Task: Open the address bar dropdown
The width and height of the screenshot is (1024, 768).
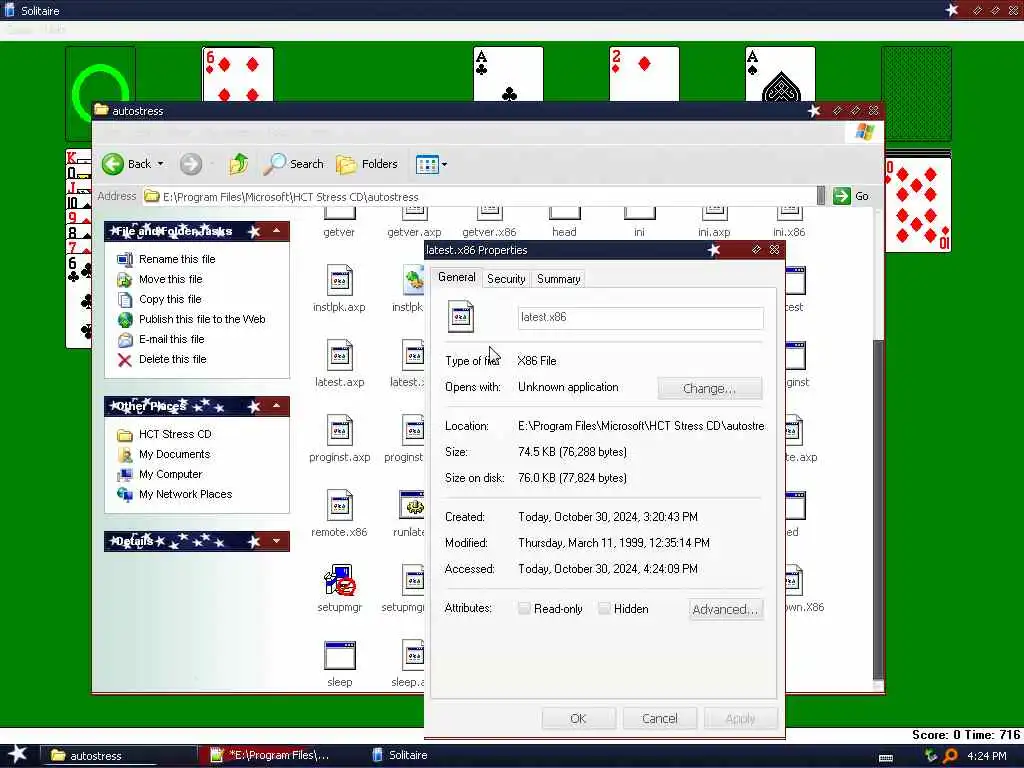Action: 821,196
